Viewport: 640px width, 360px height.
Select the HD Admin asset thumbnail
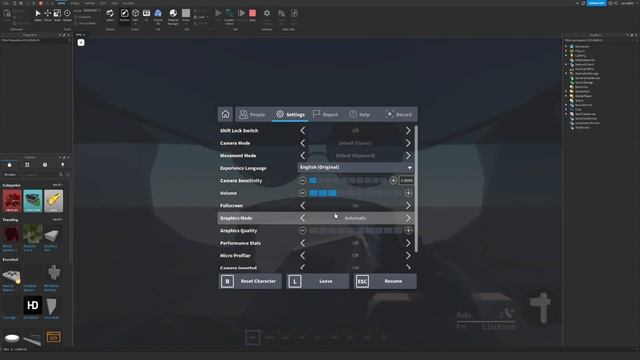pyautogui.click(x=33, y=305)
